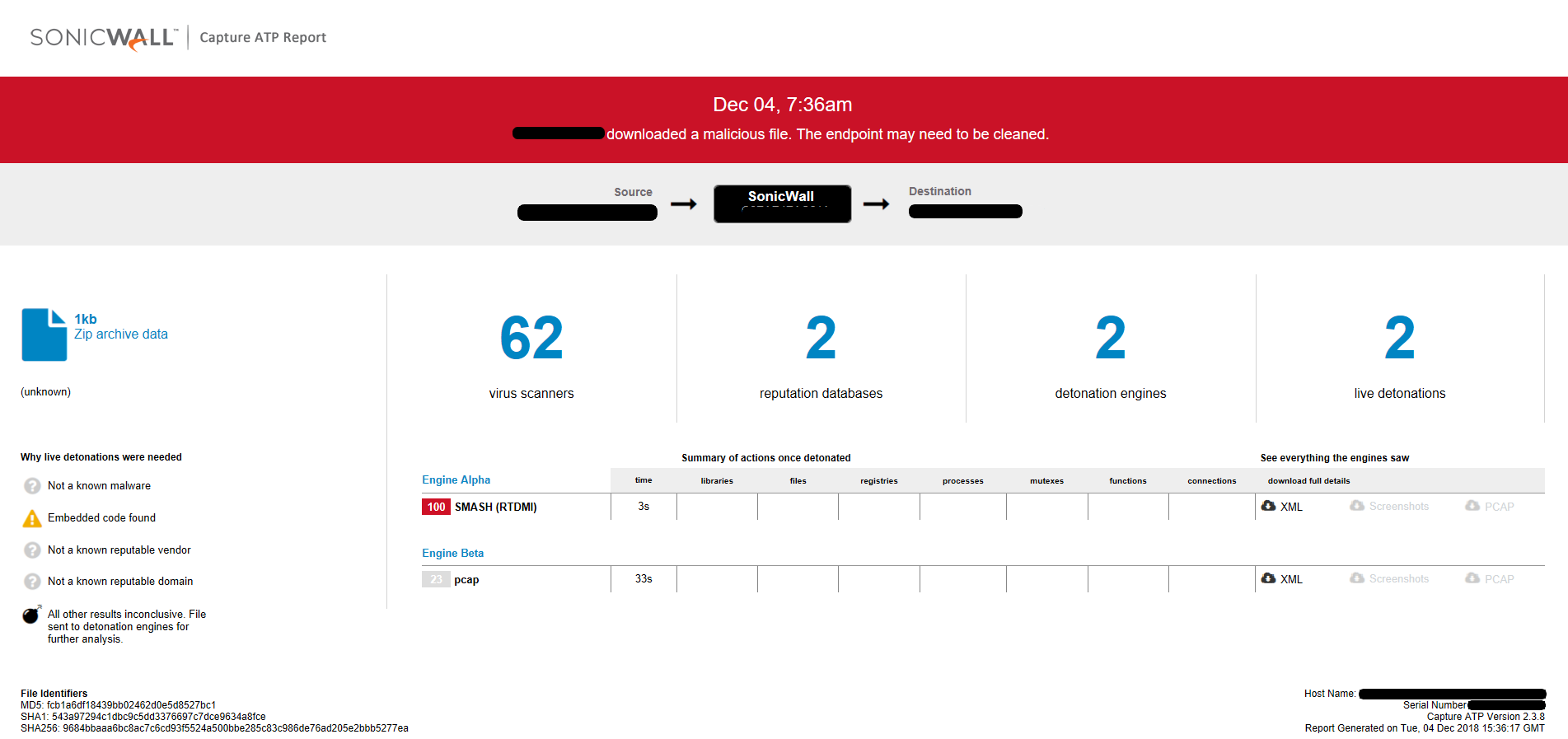Click the Summary of actions once detonated heading

coord(766,458)
